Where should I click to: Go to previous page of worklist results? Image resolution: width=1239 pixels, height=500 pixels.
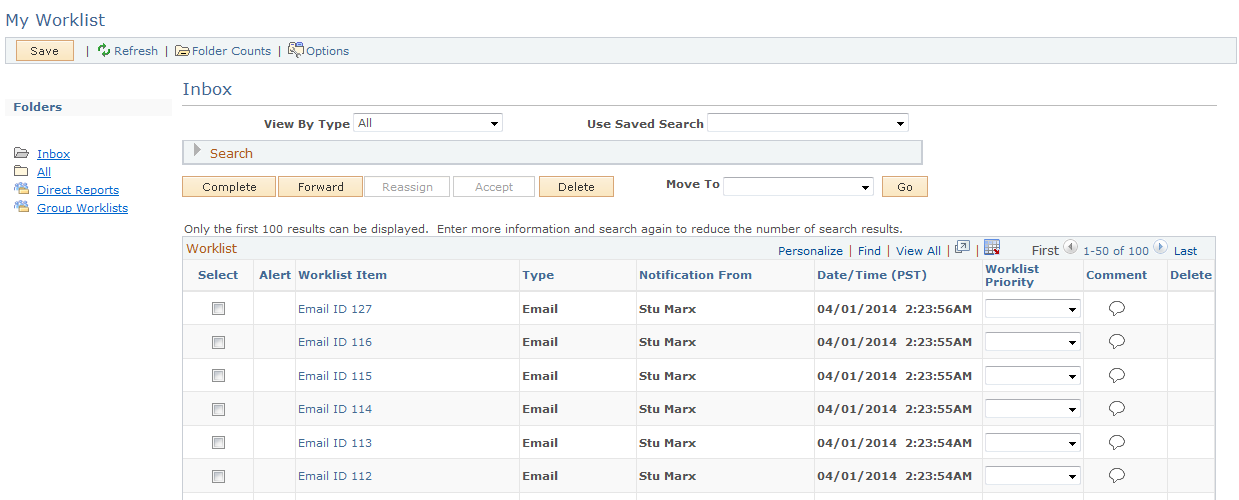pyautogui.click(x=1069, y=248)
